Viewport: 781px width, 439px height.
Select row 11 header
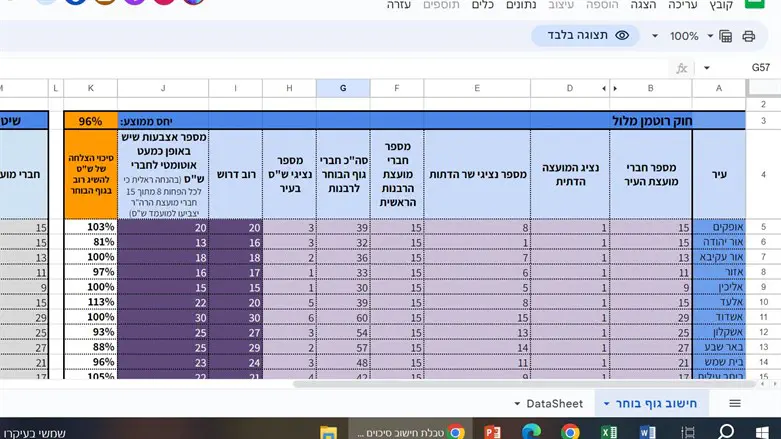click(x=763, y=317)
